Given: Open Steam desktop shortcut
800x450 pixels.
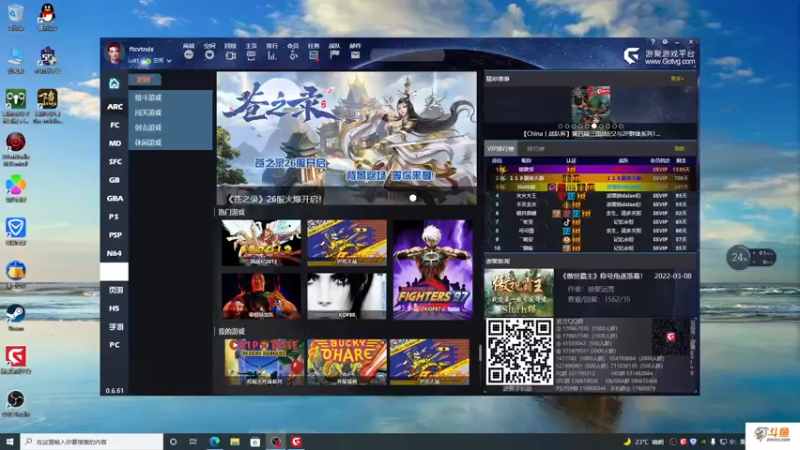Looking at the screenshot, I should (16, 317).
